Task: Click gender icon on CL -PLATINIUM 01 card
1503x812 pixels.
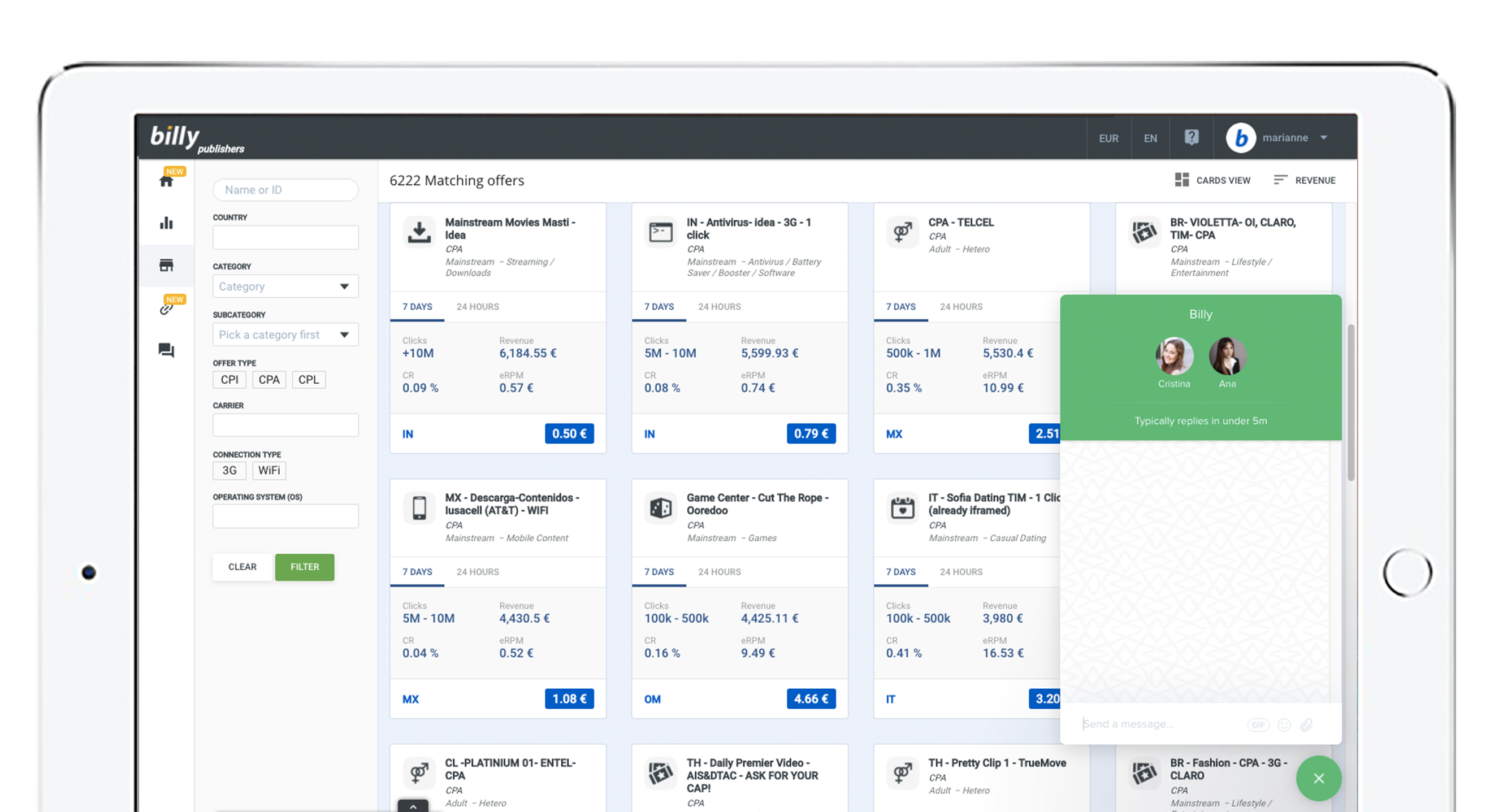Action: click(x=419, y=773)
